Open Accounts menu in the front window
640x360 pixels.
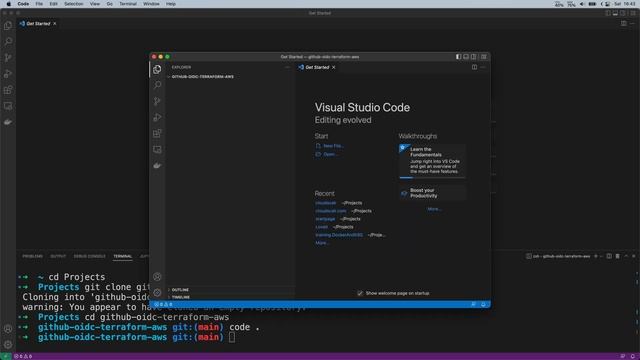coord(157,277)
